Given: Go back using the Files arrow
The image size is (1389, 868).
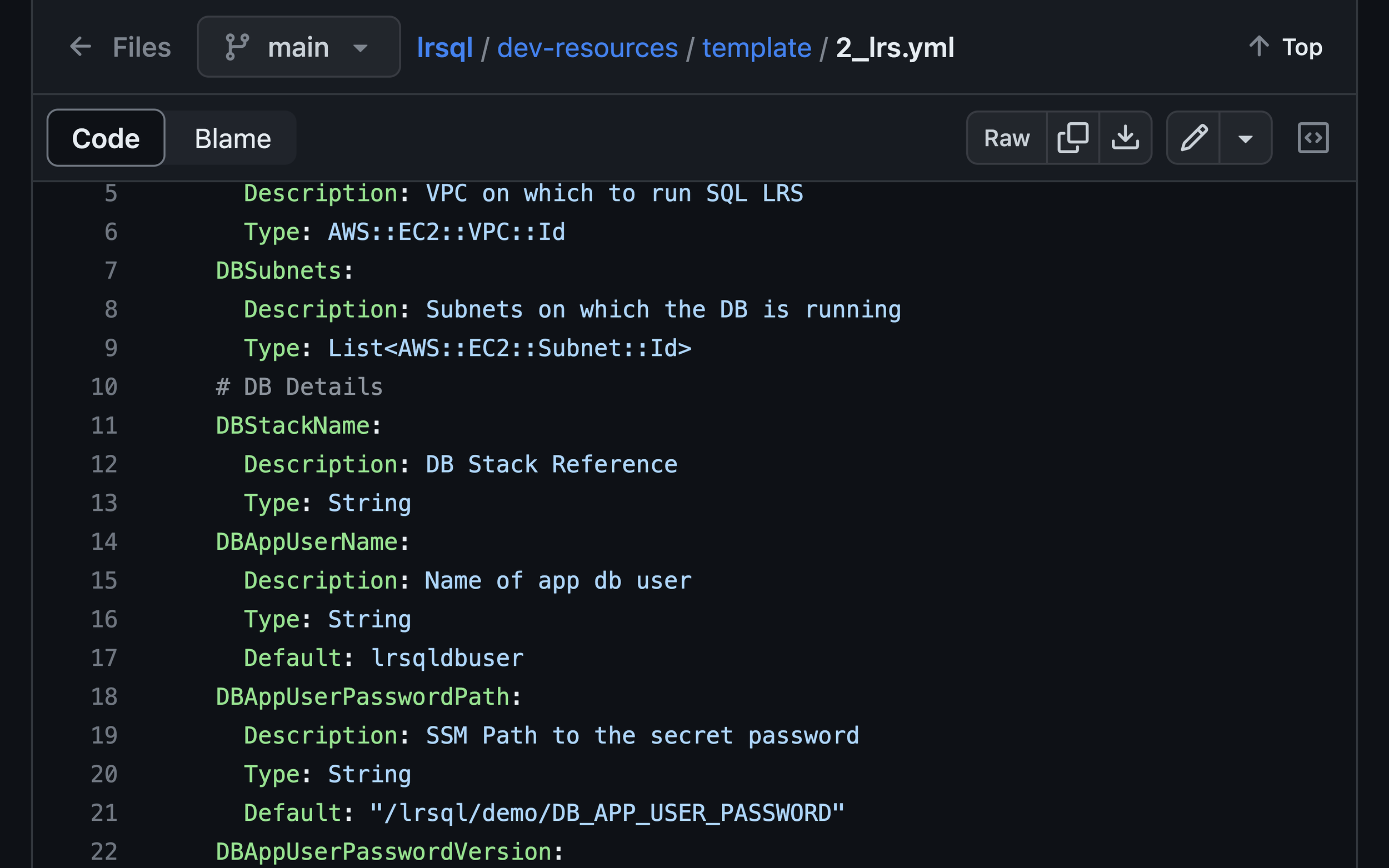Looking at the screenshot, I should point(81,47).
